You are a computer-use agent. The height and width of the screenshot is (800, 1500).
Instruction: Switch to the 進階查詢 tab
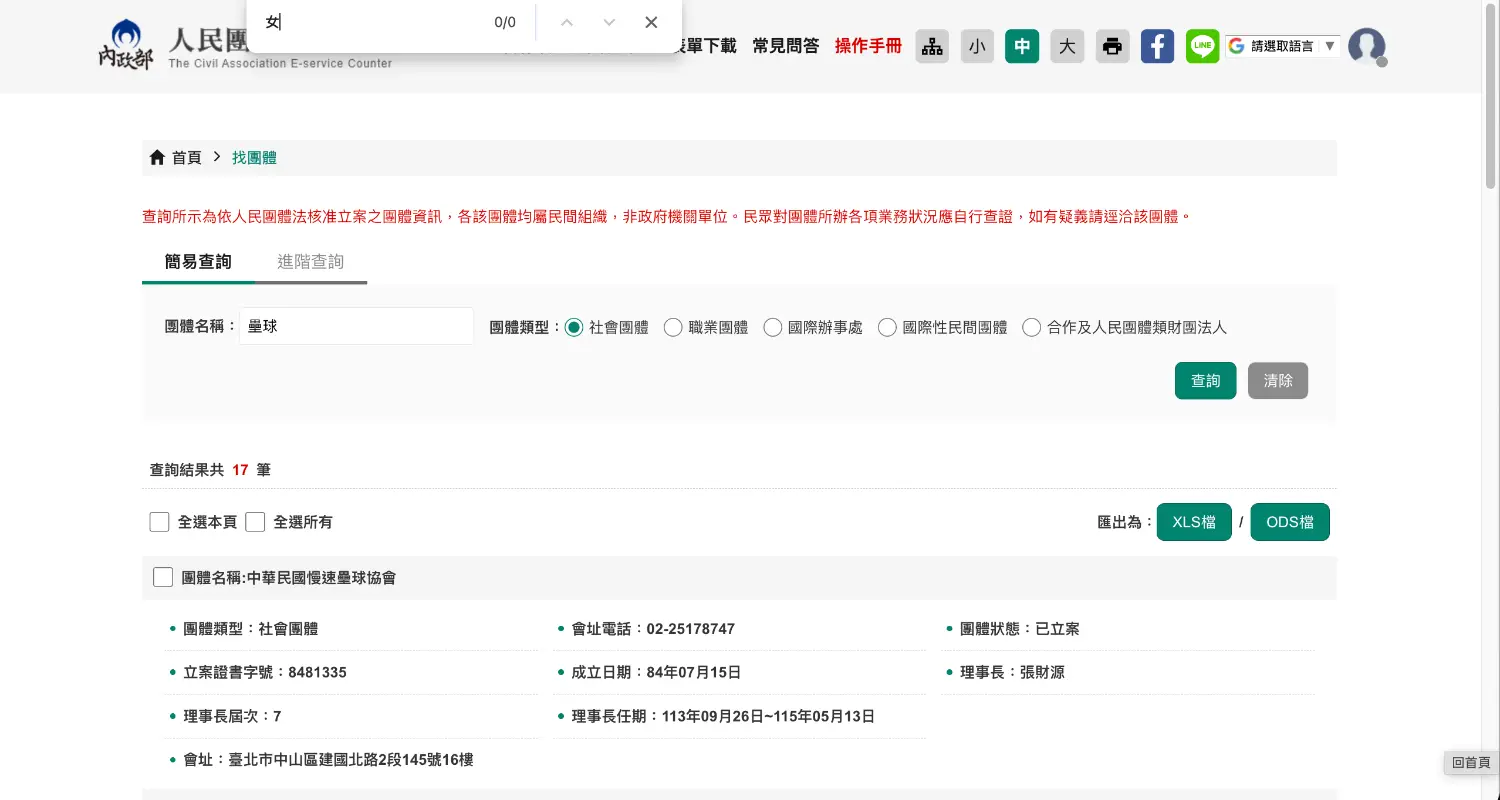coord(311,262)
